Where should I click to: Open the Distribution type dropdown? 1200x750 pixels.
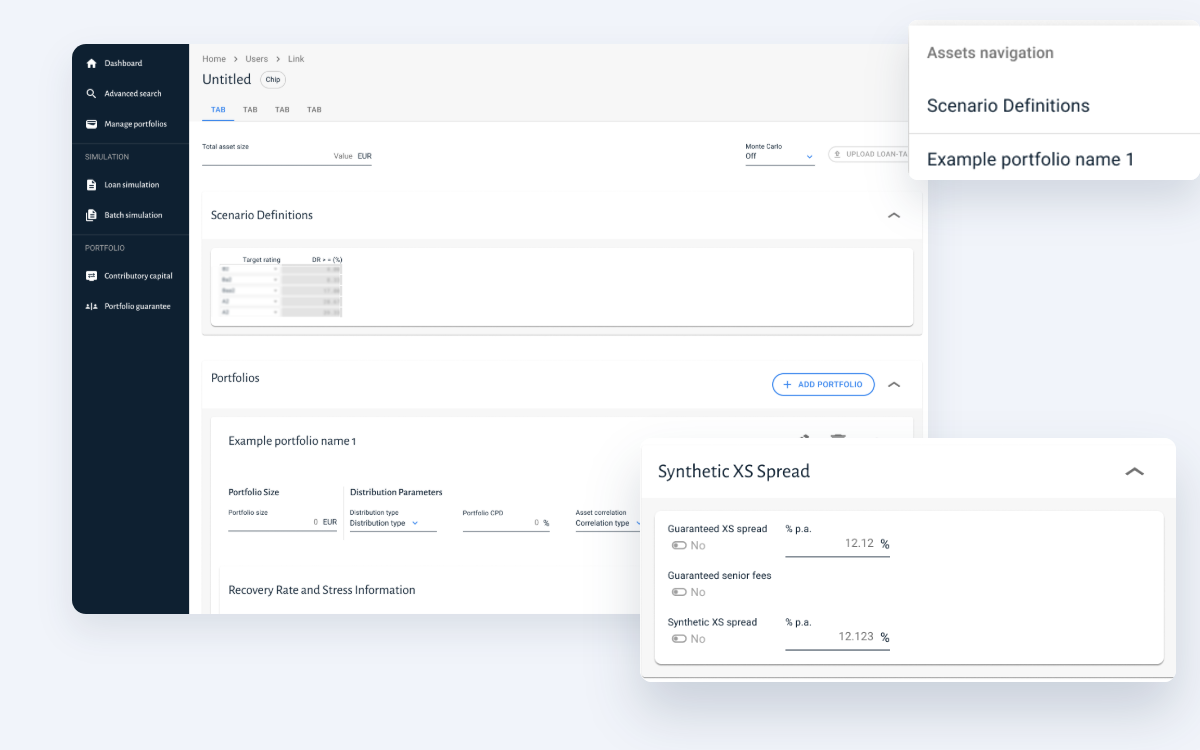(393, 523)
